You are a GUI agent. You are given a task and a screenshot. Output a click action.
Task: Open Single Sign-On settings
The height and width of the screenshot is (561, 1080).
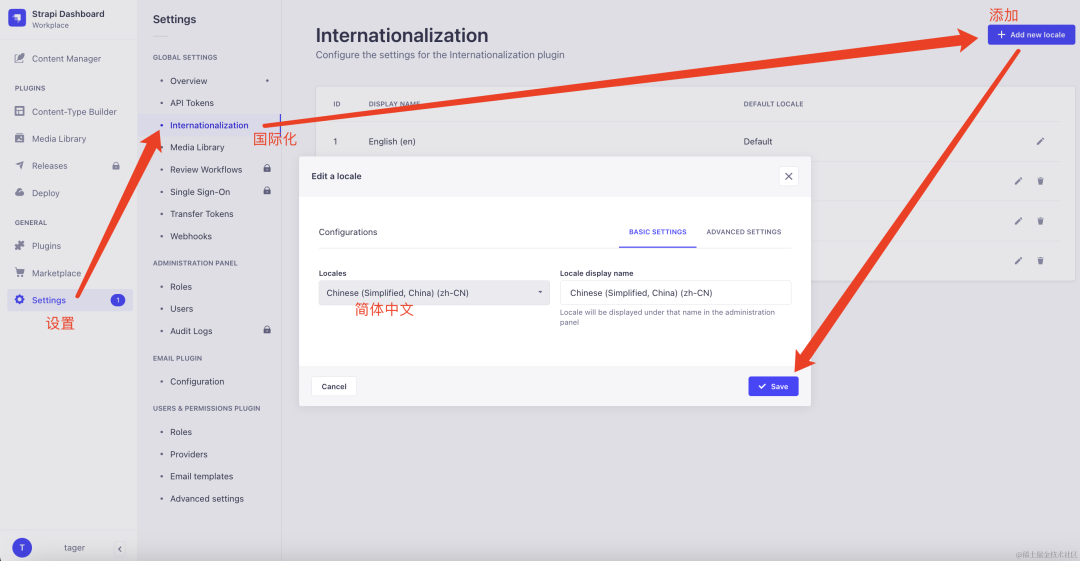pyautogui.click(x=200, y=192)
